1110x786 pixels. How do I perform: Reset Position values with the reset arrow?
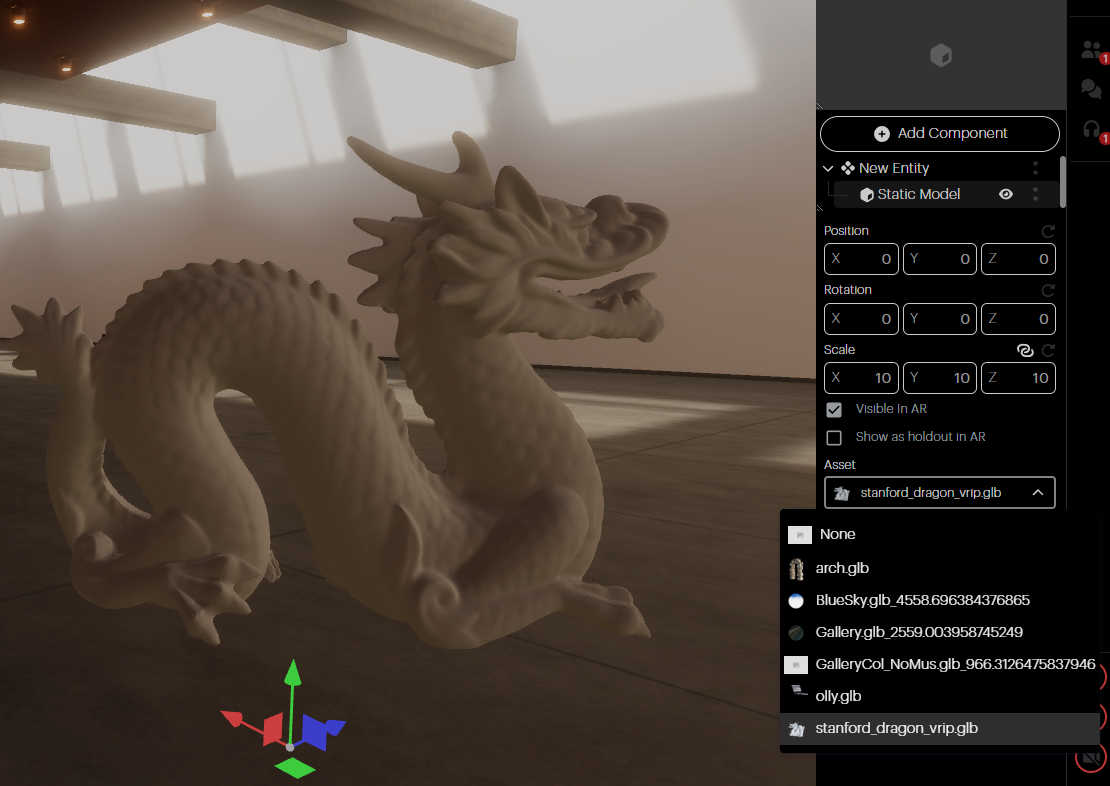tap(1048, 232)
